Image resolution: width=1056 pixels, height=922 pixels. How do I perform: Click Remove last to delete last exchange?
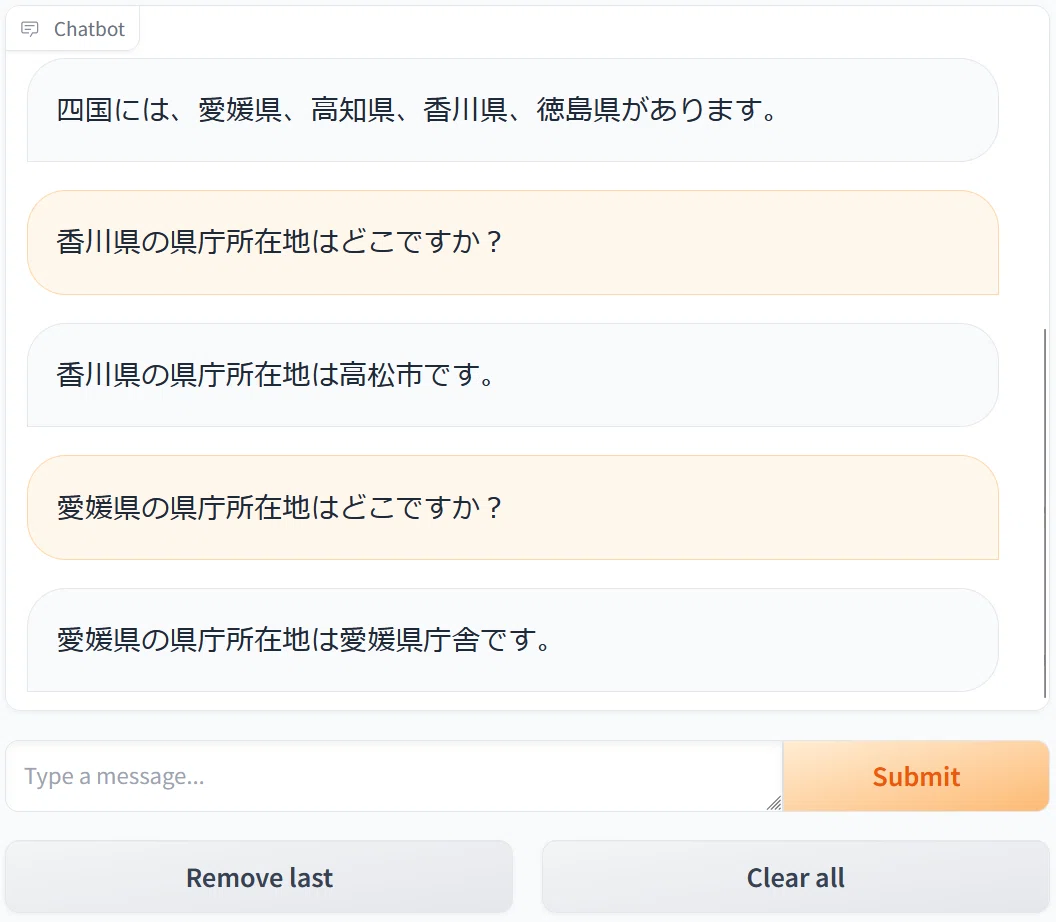pos(259,877)
